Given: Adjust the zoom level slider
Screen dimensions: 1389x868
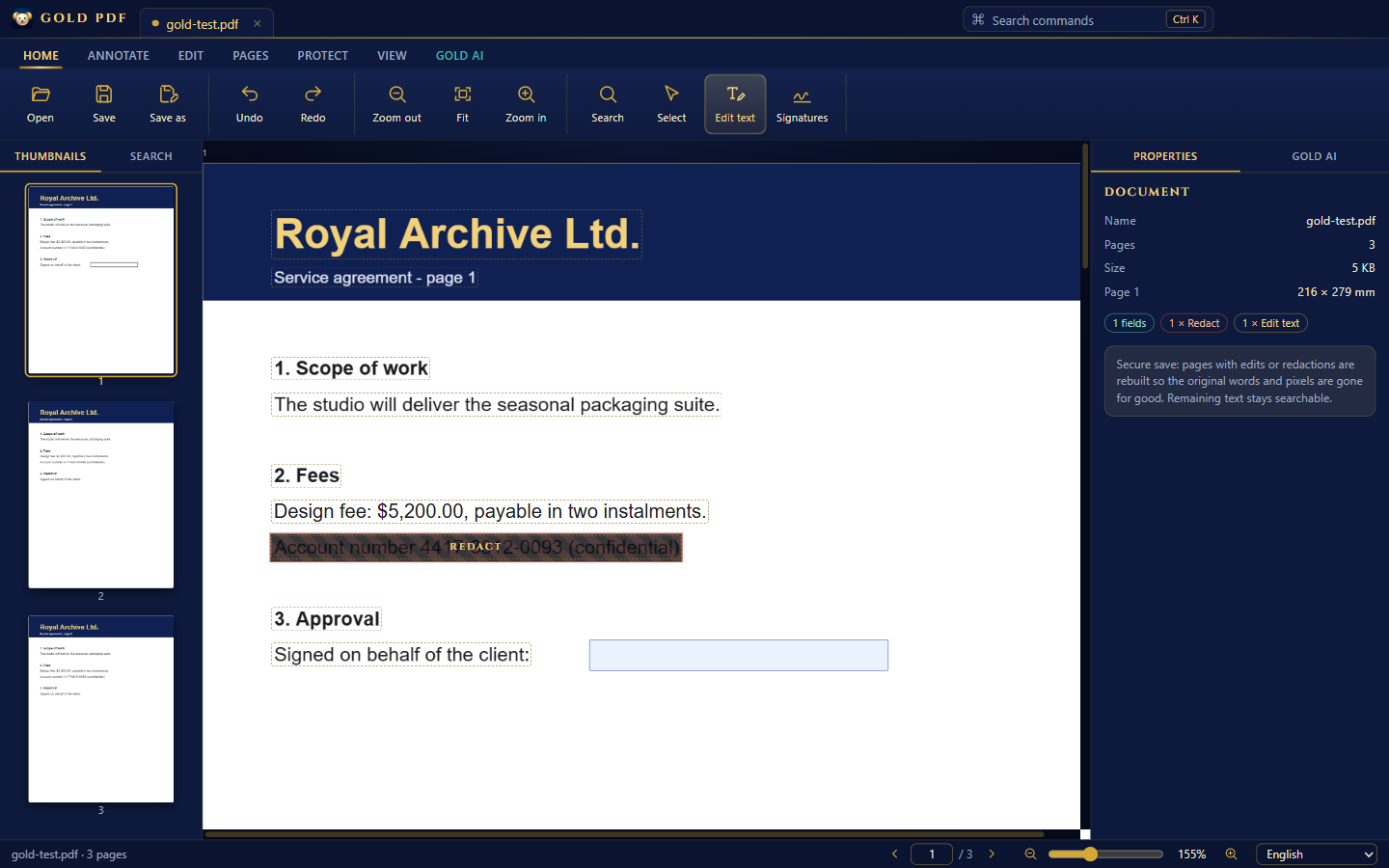Looking at the screenshot, I should [1105, 854].
